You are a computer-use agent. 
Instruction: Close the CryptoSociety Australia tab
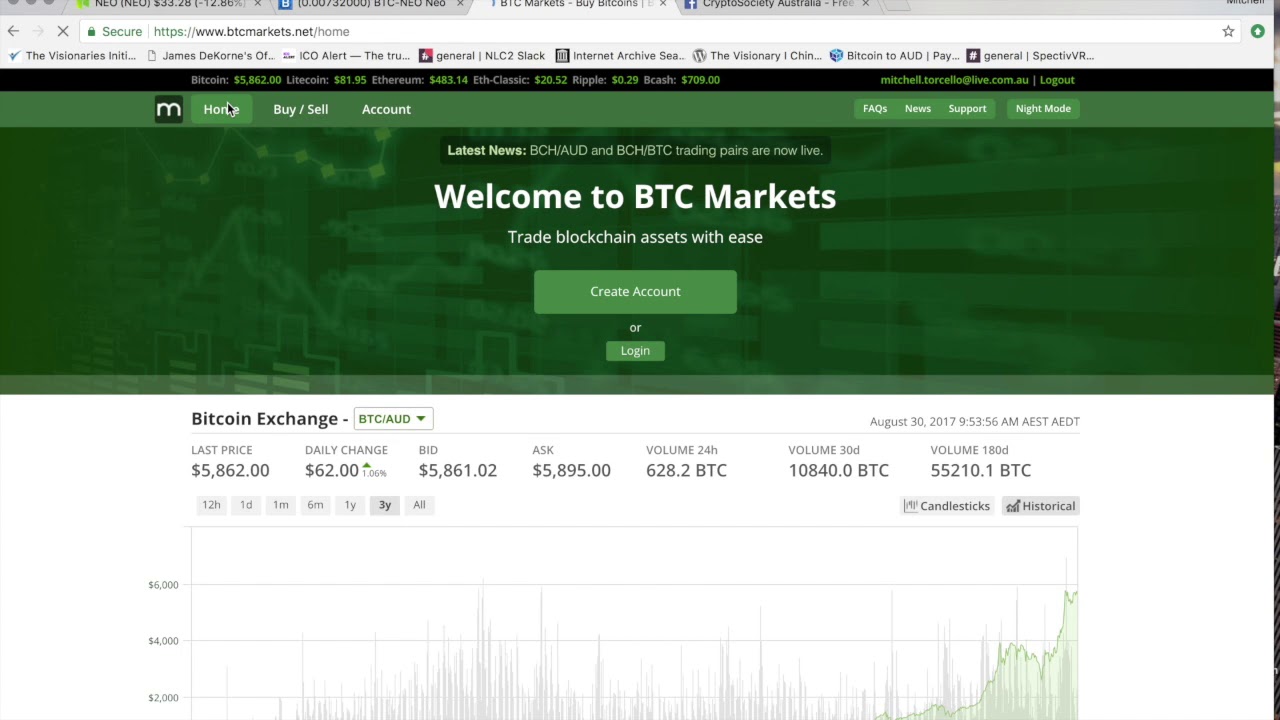click(x=865, y=4)
